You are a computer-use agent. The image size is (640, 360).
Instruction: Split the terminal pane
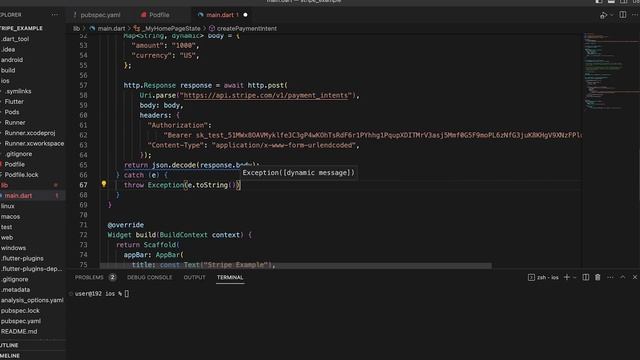click(586, 277)
